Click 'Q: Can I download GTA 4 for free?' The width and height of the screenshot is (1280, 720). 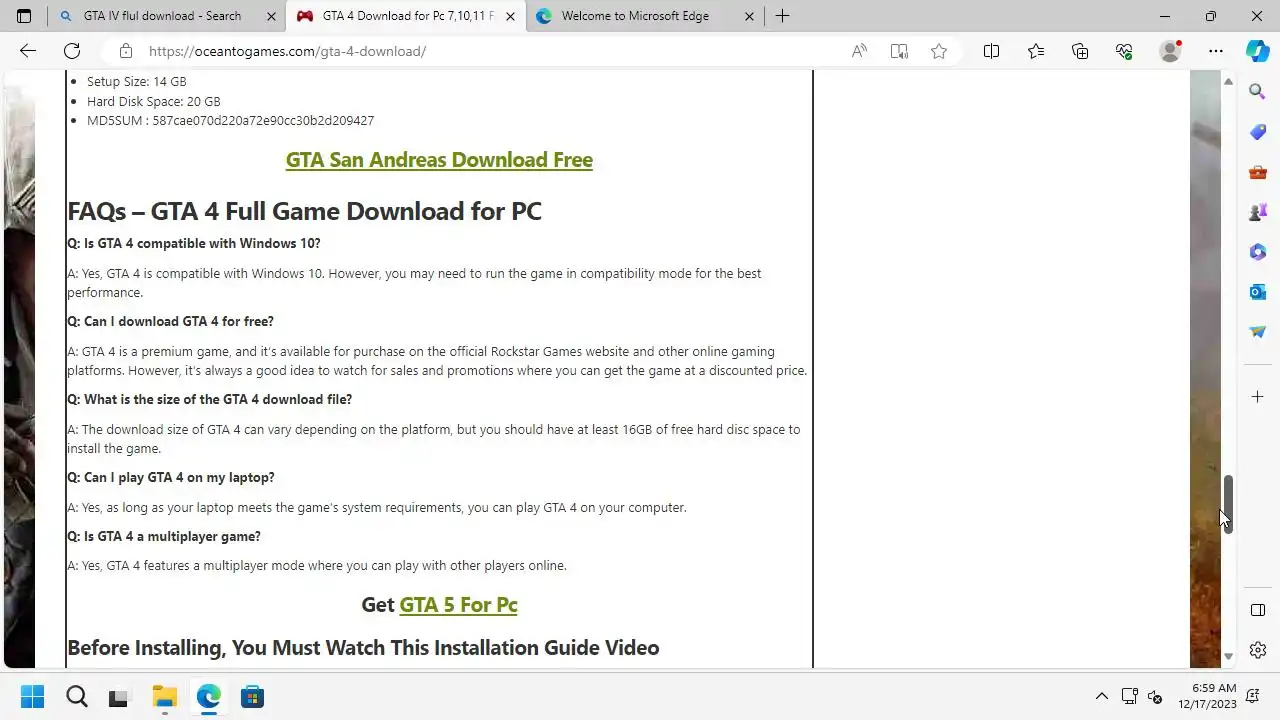tap(170, 321)
